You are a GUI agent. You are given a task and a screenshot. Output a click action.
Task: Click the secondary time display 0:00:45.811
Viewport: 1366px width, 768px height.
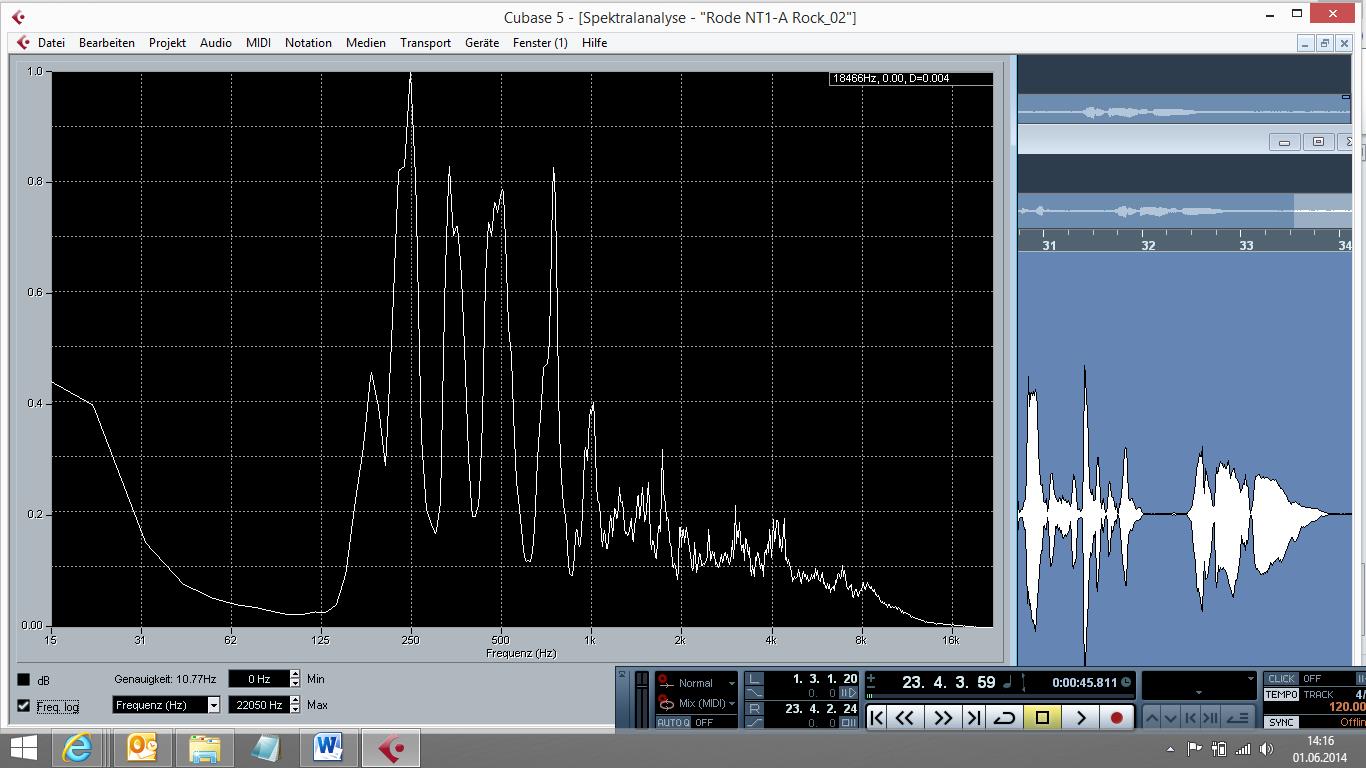coord(1084,682)
